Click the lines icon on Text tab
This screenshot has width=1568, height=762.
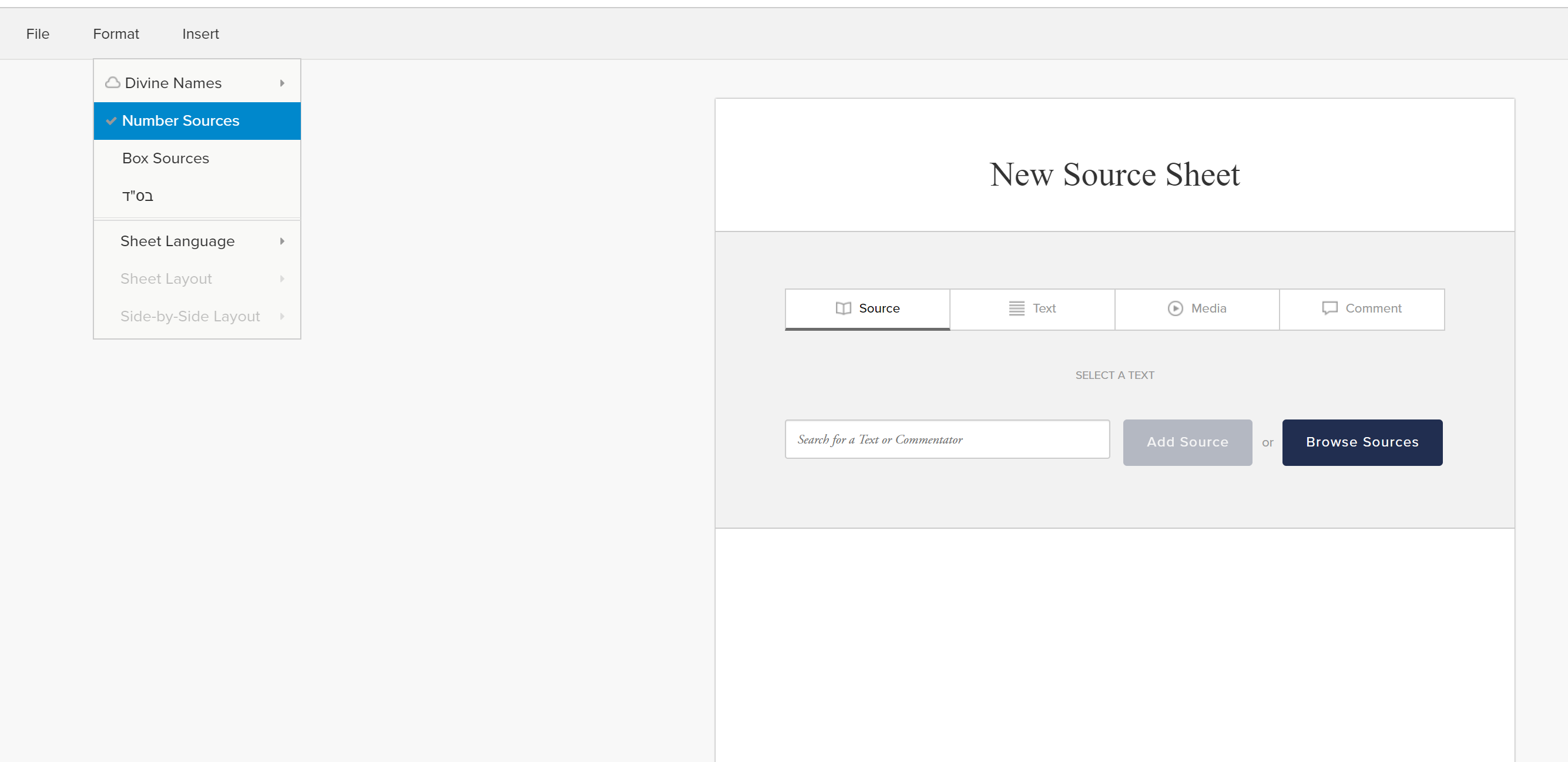tap(1016, 308)
